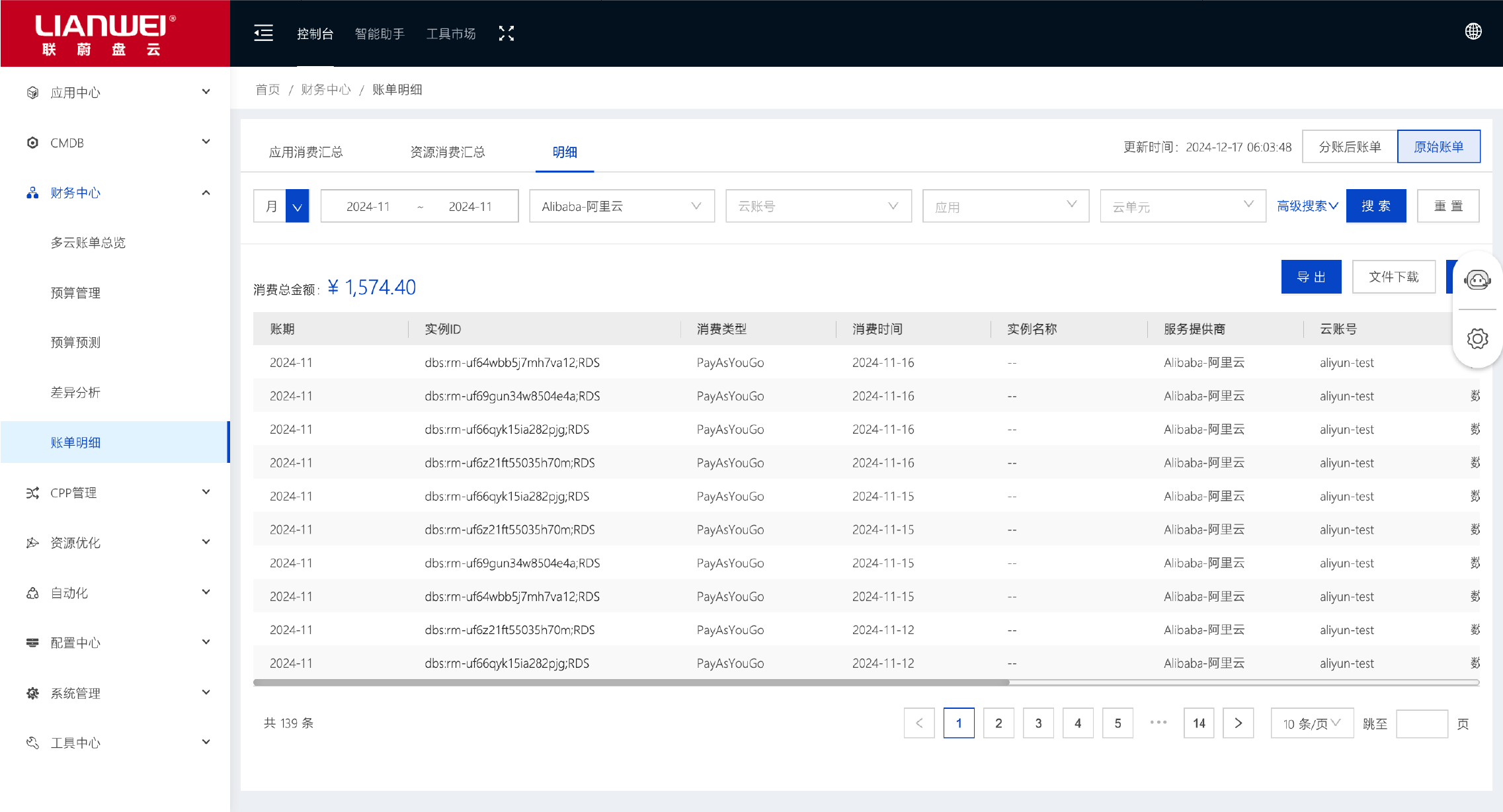Select the 分账后账单 toggle option
Viewport: 1503px width, 812px height.
(x=1350, y=147)
